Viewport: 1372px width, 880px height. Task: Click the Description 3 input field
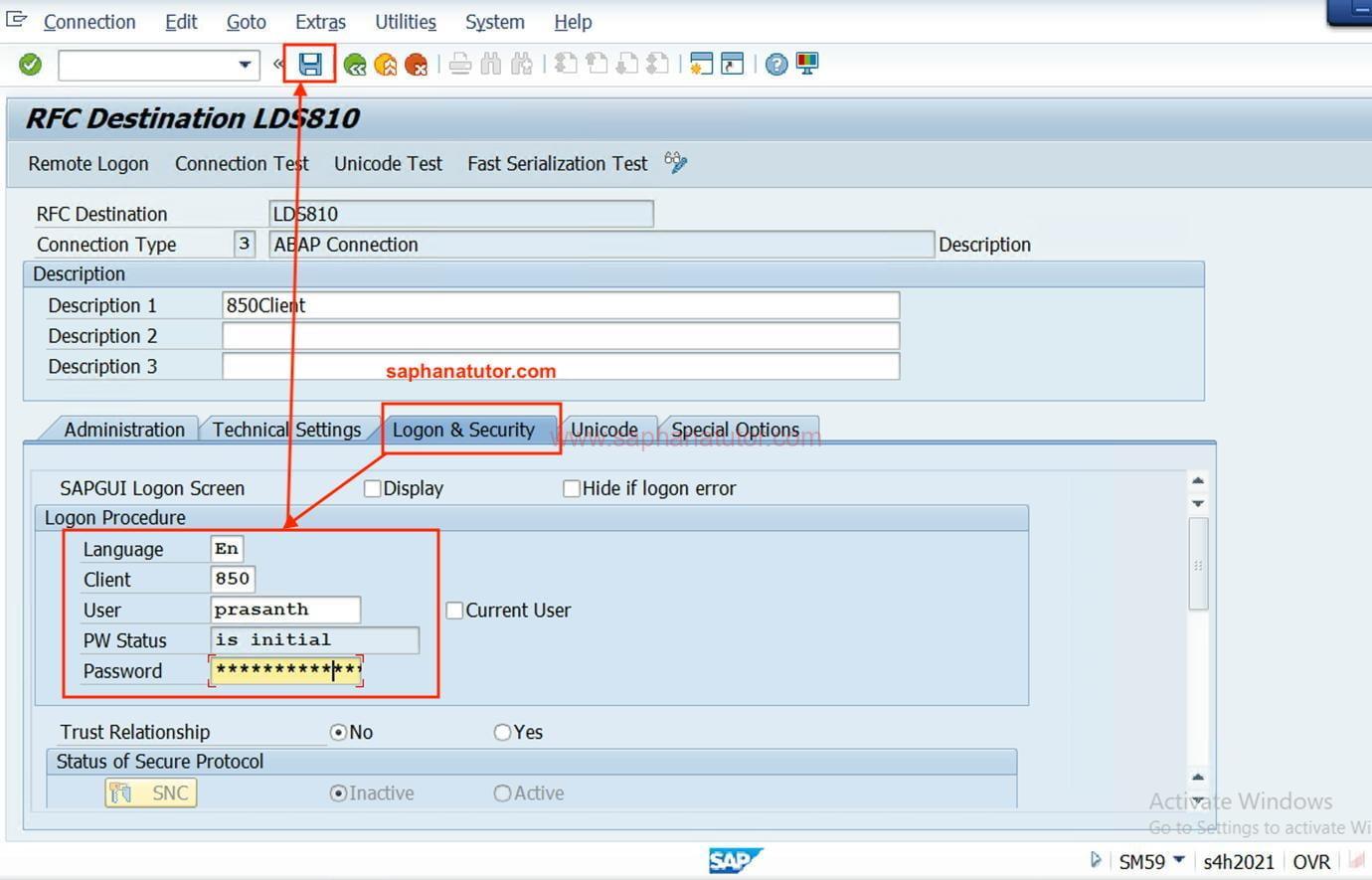[x=561, y=367]
